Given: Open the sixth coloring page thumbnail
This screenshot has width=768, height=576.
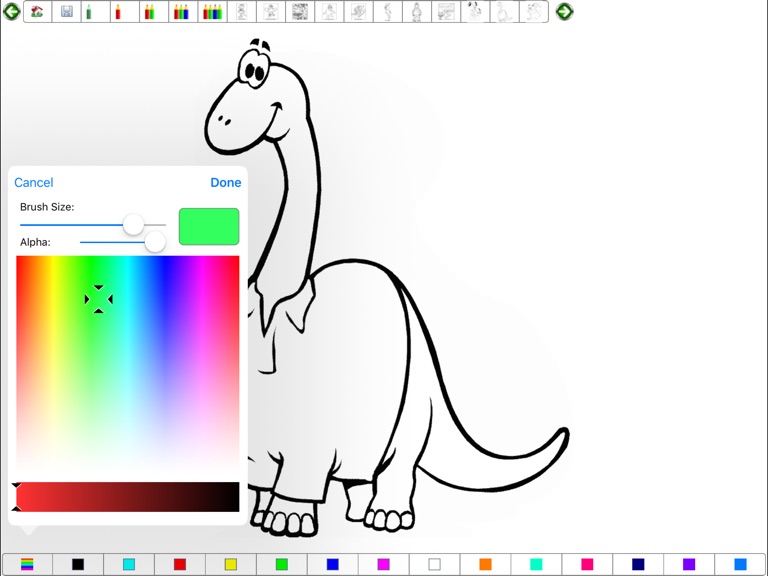Looking at the screenshot, I should 387,11.
